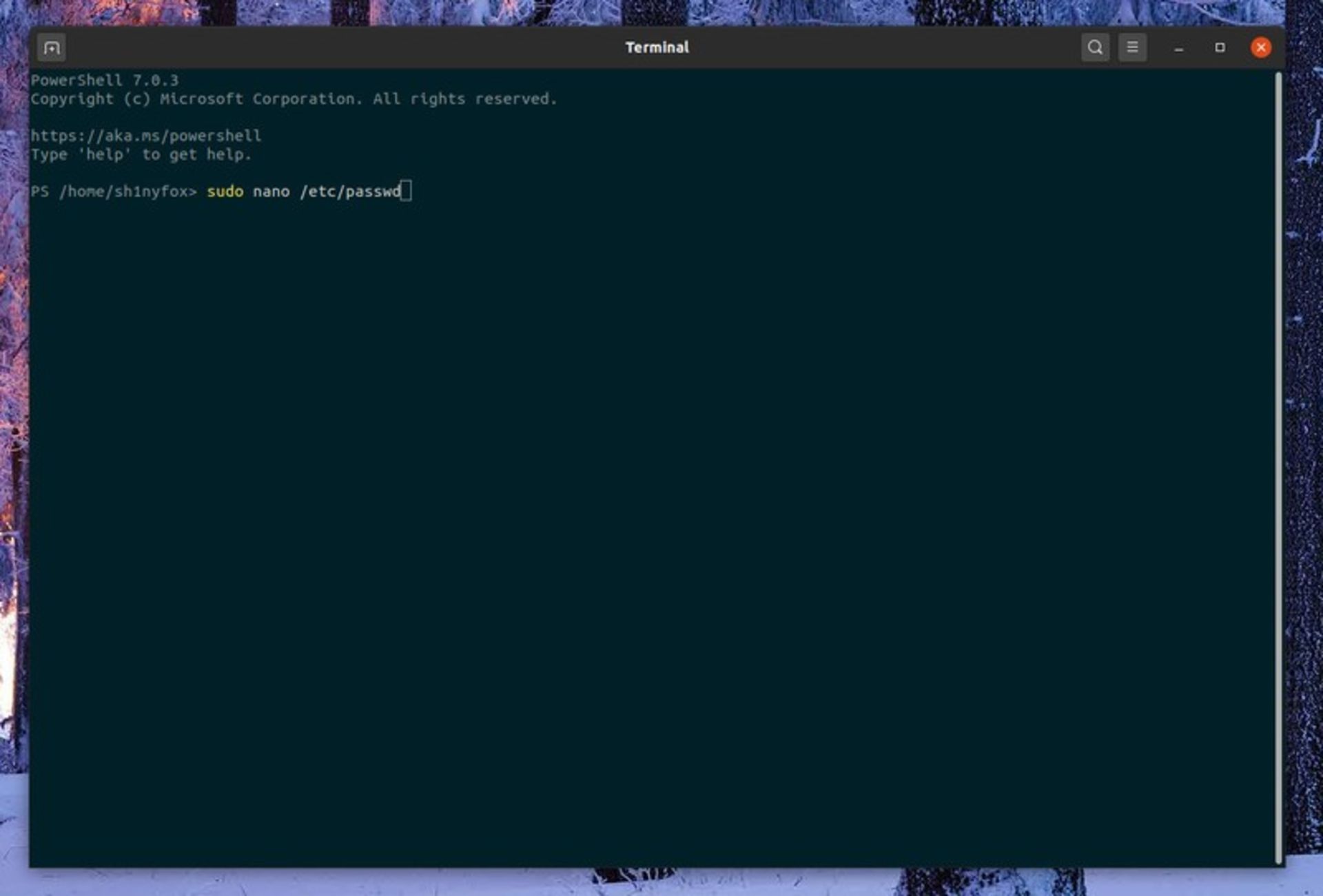Click the blinking terminal cursor block
The height and width of the screenshot is (896, 1323).
(x=407, y=191)
